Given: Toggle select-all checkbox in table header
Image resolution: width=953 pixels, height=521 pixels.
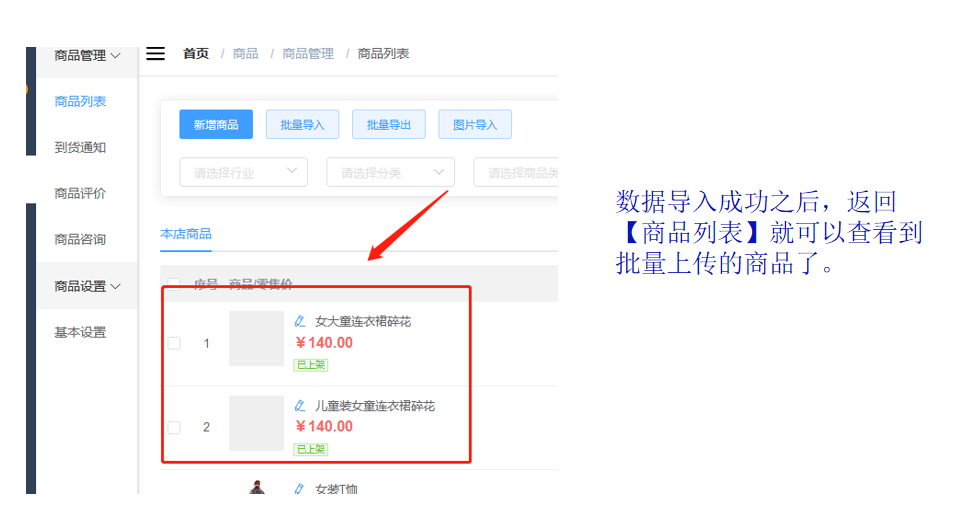Looking at the screenshot, I should [174, 283].
